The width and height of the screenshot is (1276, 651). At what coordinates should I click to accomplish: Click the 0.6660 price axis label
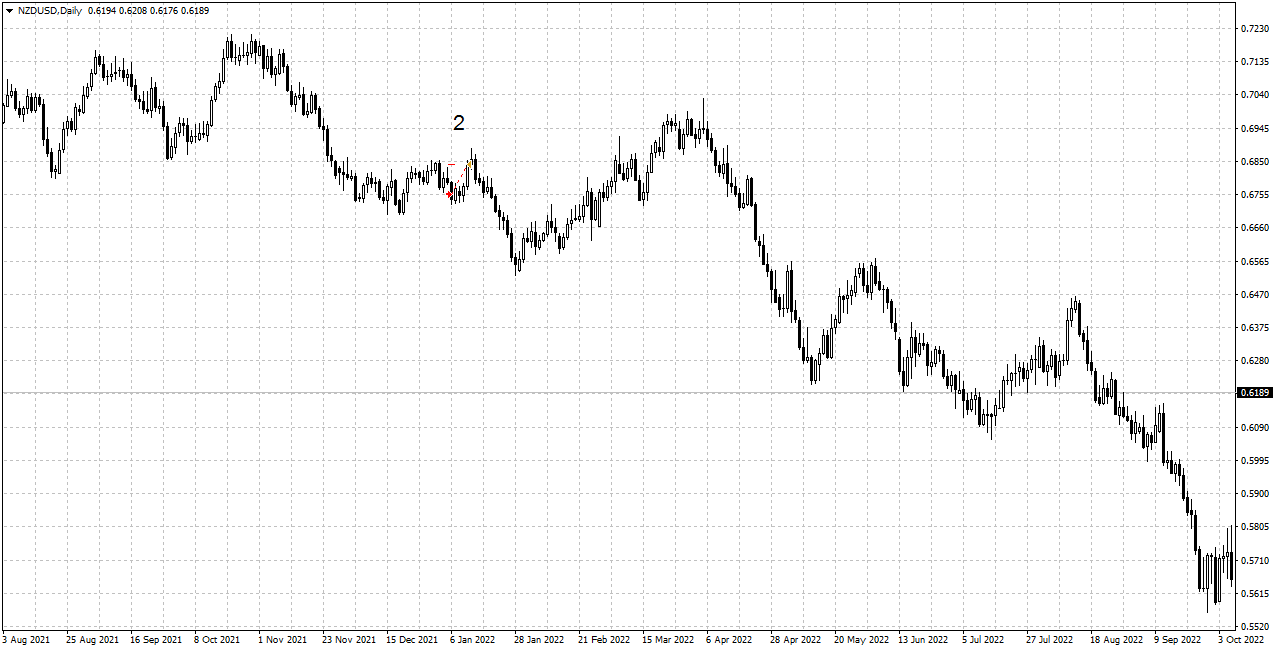1256,228
